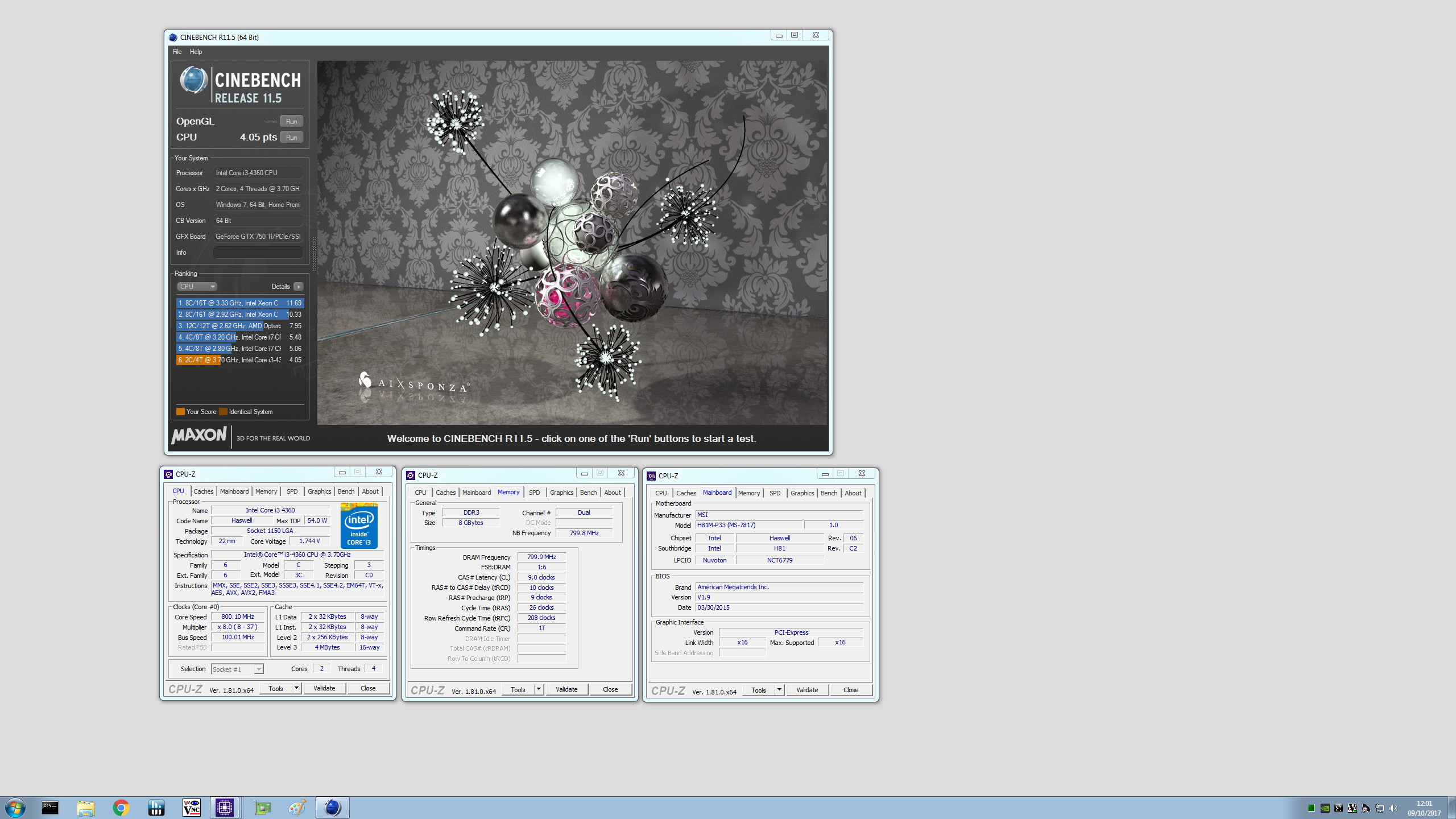The image size is (1456, 819).
Task: Click Close in the CPU-Z Memory window
Action: 610,689
